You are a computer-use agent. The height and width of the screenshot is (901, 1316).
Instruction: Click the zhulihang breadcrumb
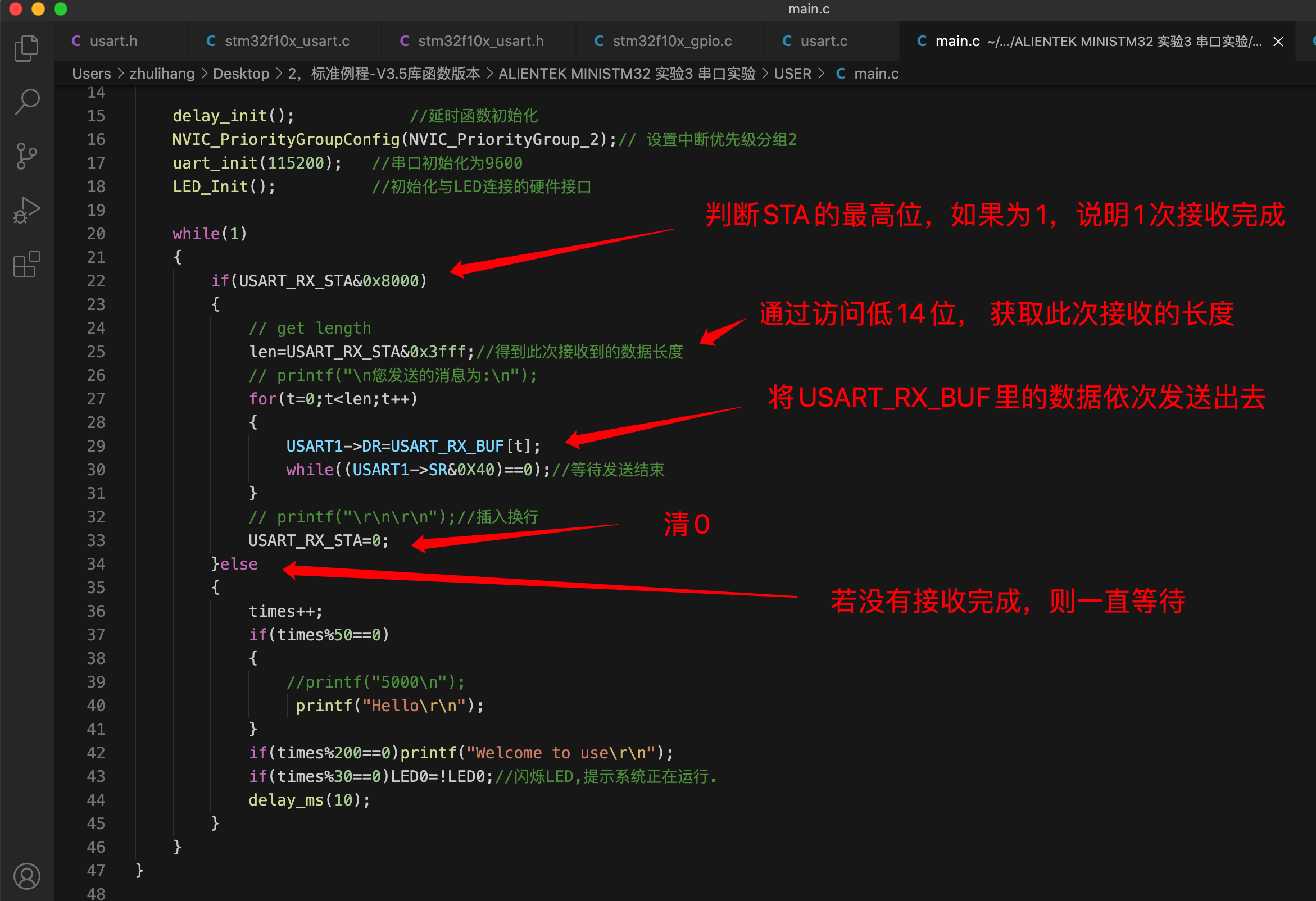click(162, 74)
